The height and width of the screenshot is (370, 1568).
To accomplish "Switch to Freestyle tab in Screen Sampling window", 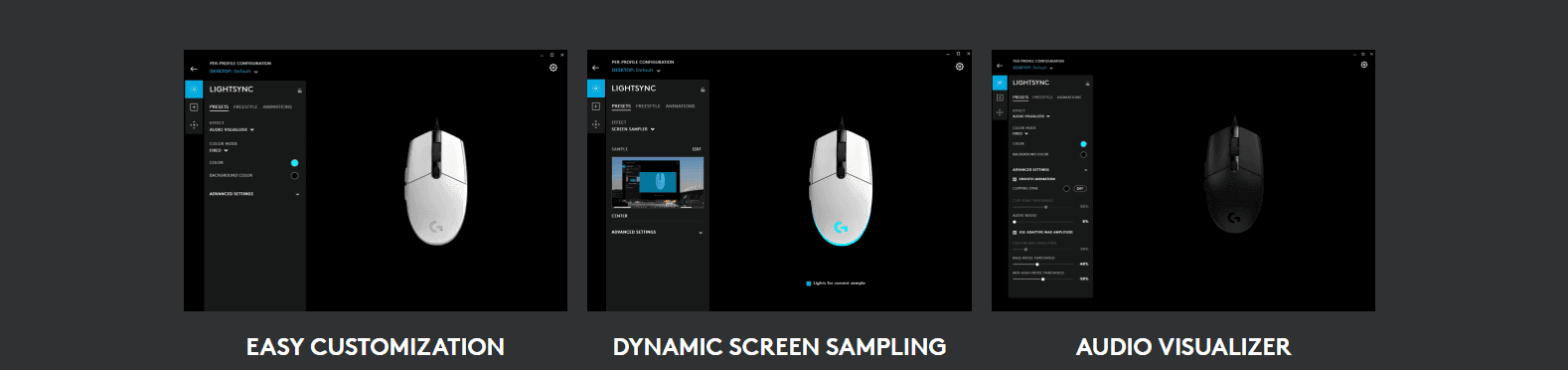I will tap(648, 105).
